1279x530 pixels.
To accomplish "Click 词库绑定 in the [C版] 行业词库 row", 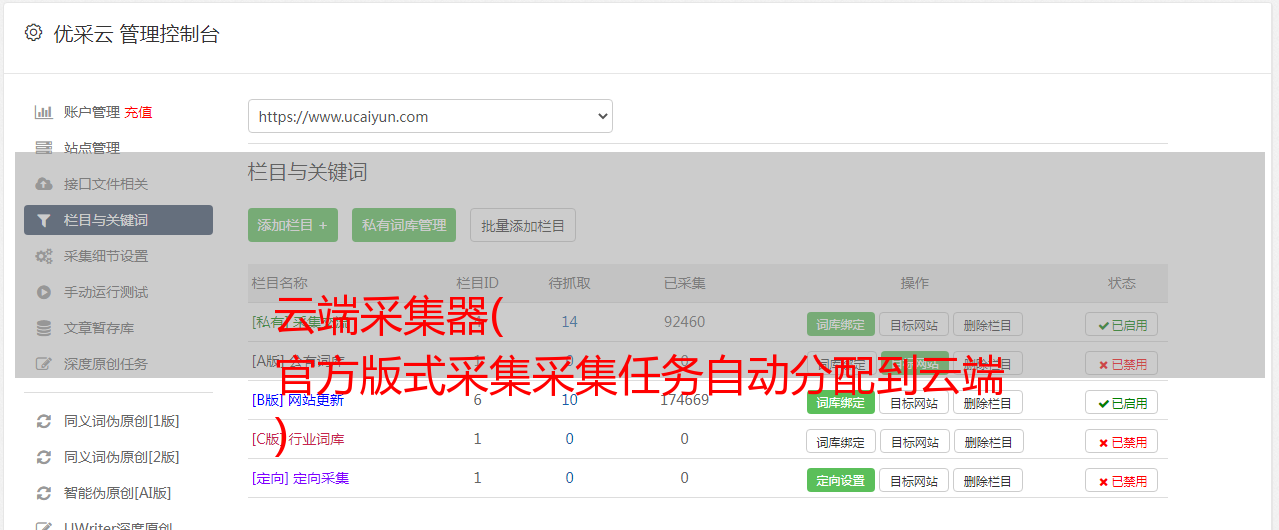I will tap(841, 441).
